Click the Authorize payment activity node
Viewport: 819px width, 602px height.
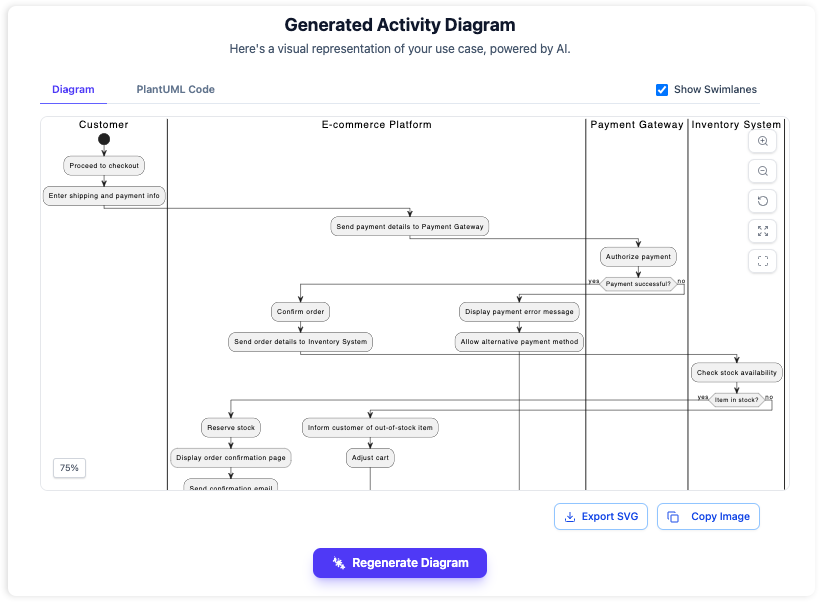point(638,256)
